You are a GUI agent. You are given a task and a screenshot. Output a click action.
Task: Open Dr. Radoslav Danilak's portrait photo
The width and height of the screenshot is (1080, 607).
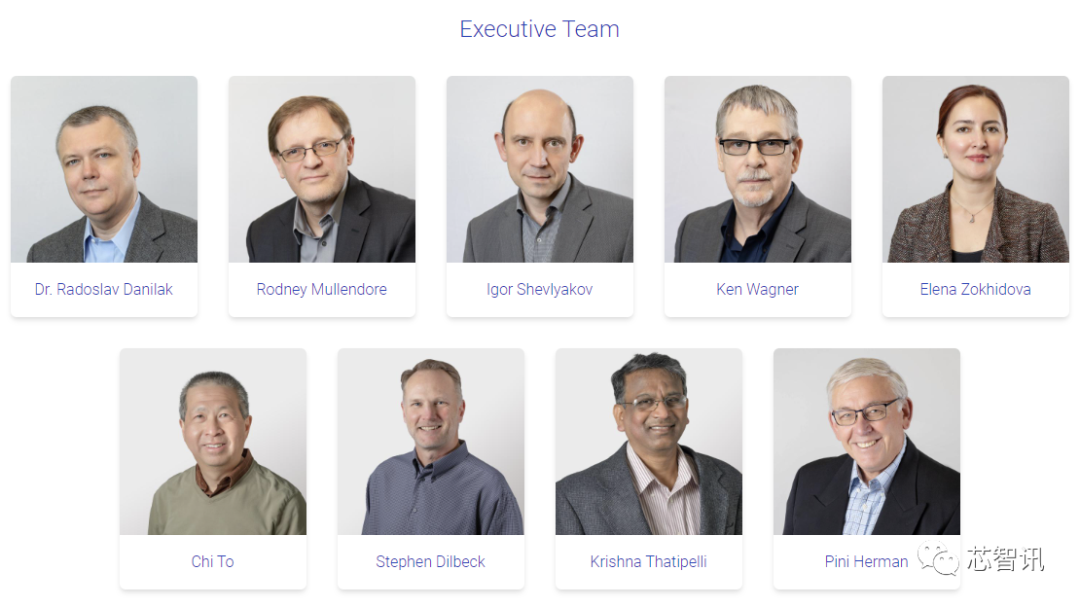(x=104, y=169)
